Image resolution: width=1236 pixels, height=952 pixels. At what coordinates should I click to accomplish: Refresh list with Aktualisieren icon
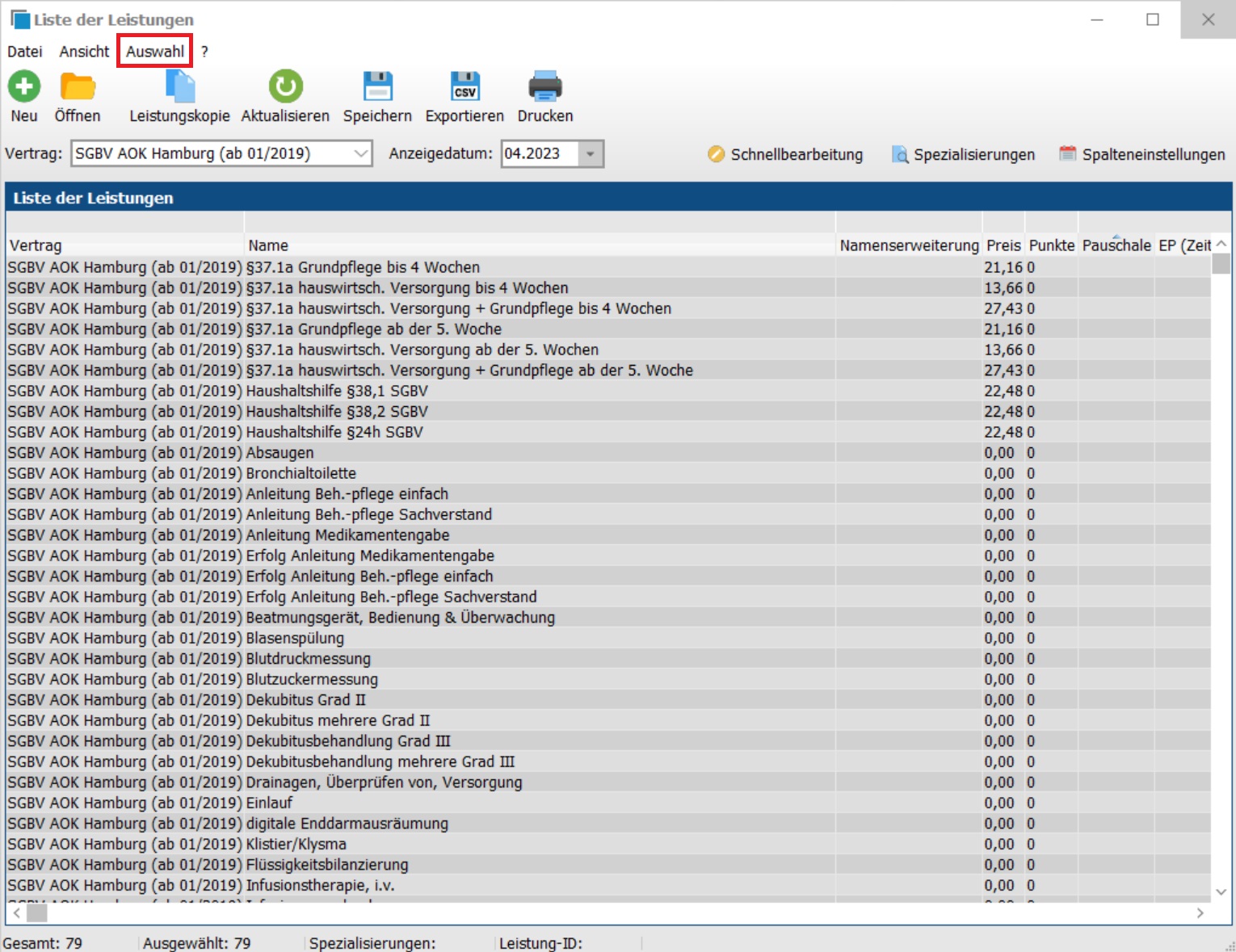coord(285,86)
